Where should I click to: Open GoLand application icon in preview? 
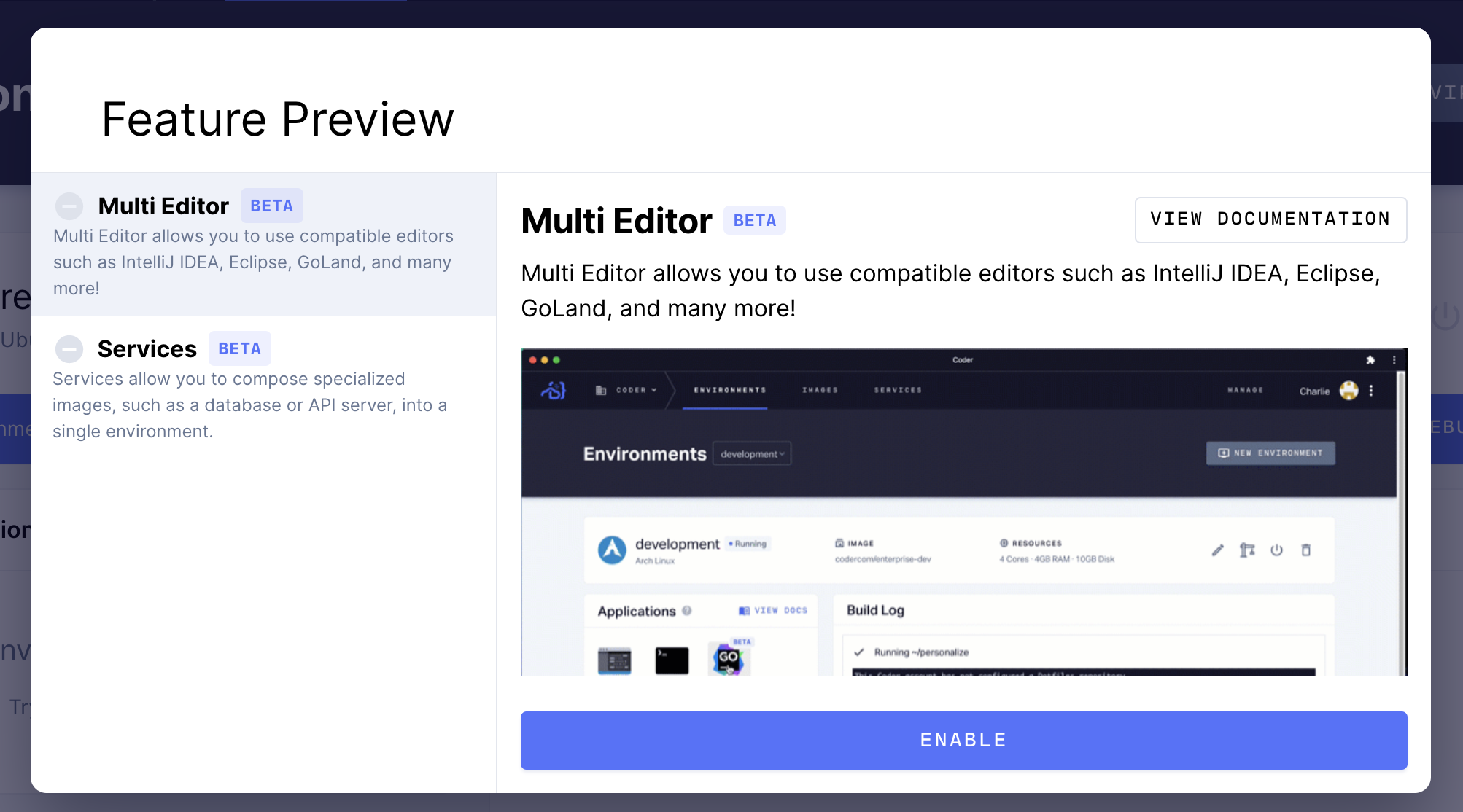coord(729,660)
